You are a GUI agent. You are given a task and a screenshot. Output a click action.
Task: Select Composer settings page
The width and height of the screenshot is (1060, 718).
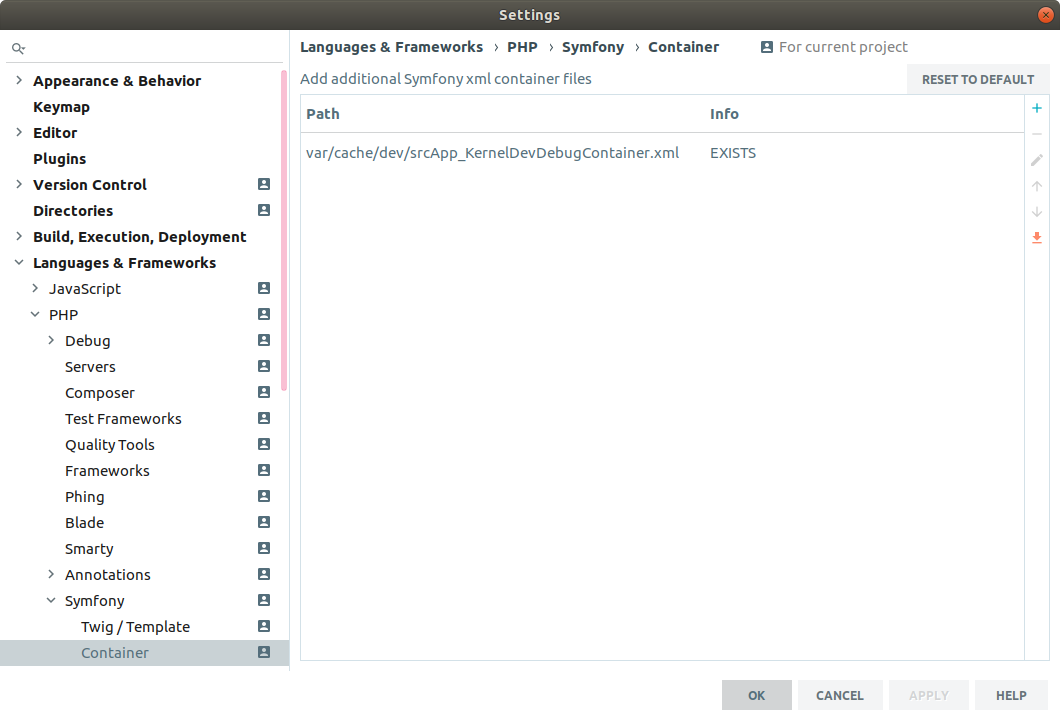(x=99, y=393)
